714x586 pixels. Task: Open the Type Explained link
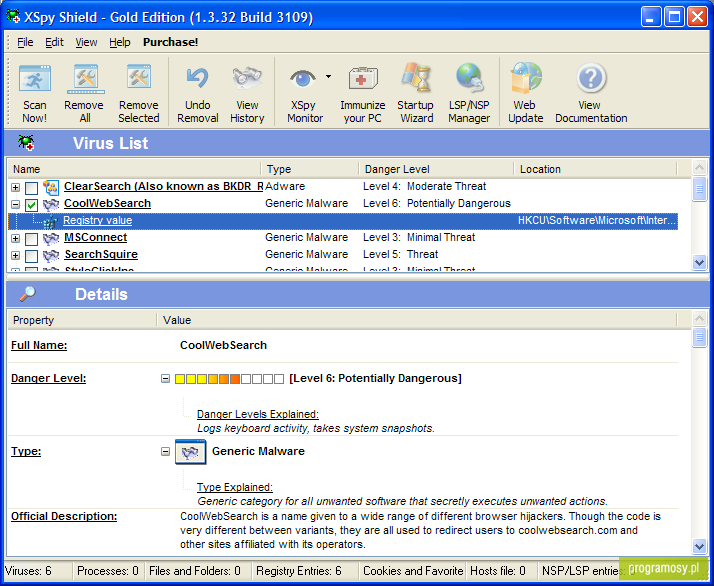pos(235,487)
